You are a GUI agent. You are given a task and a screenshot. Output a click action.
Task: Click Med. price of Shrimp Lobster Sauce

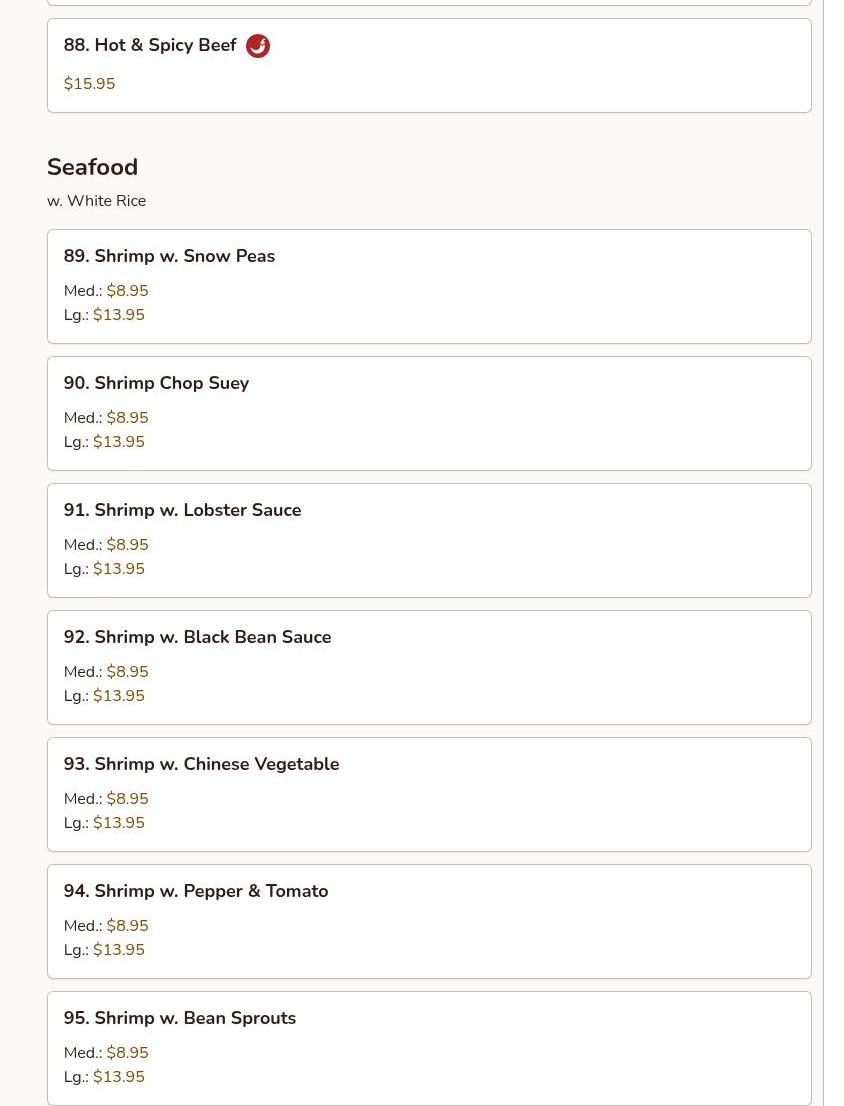pos(127,545)
